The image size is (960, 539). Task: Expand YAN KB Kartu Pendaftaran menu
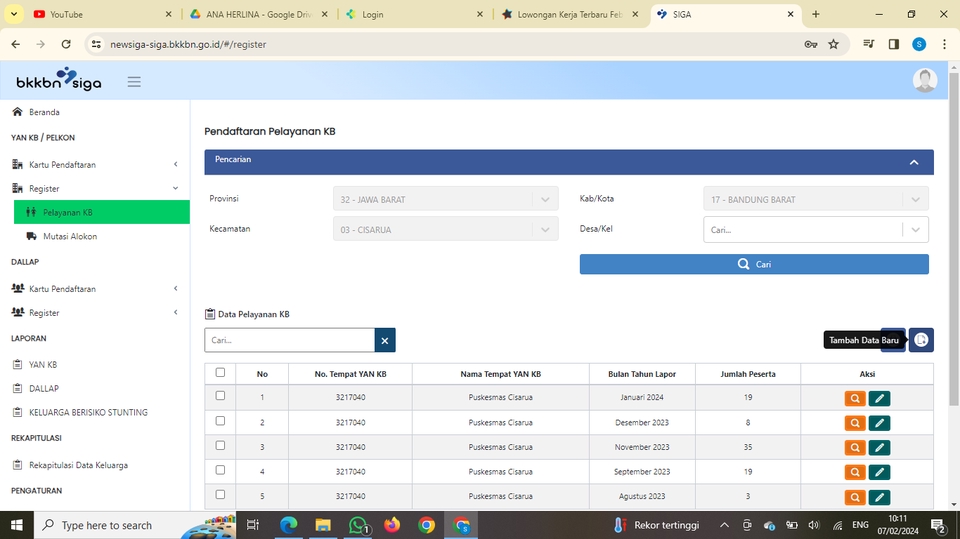coord(95,164)
